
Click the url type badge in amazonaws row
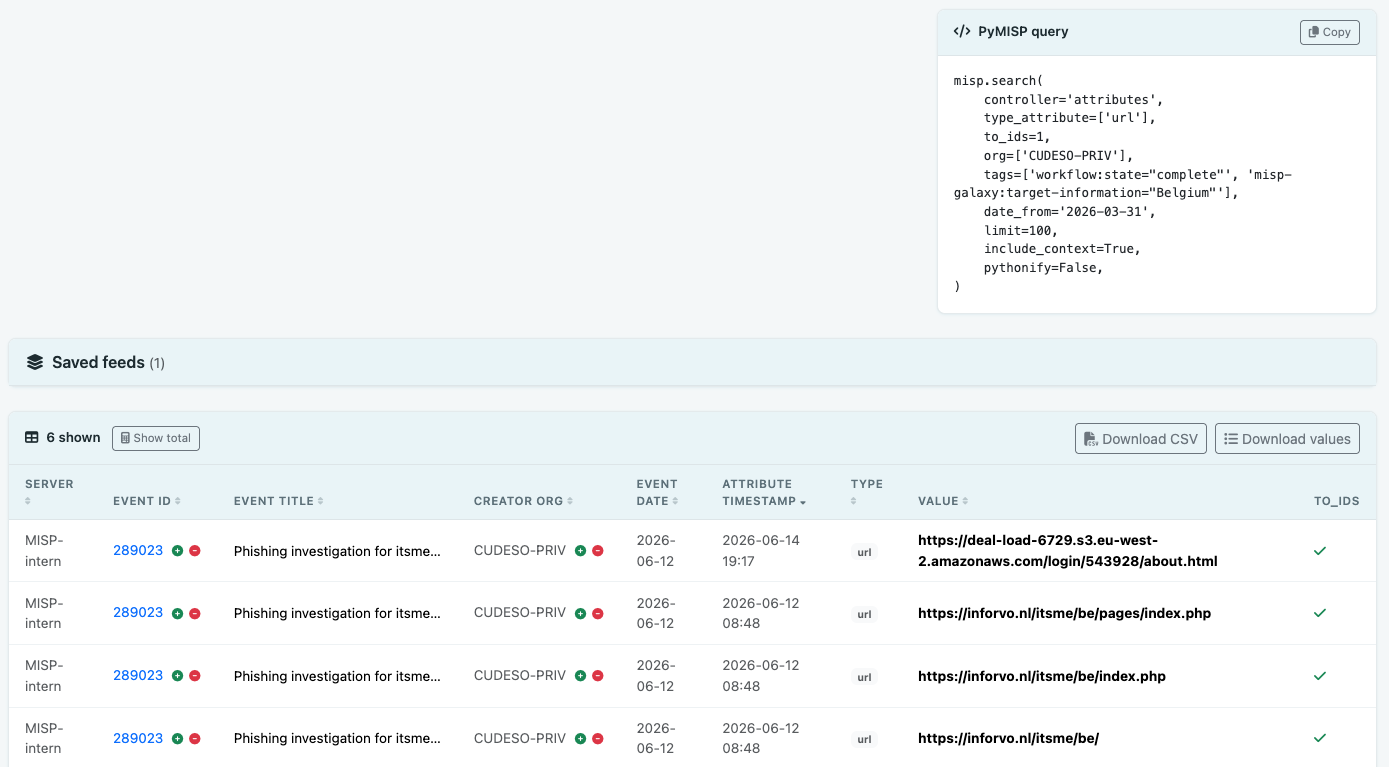pos(864,552)
